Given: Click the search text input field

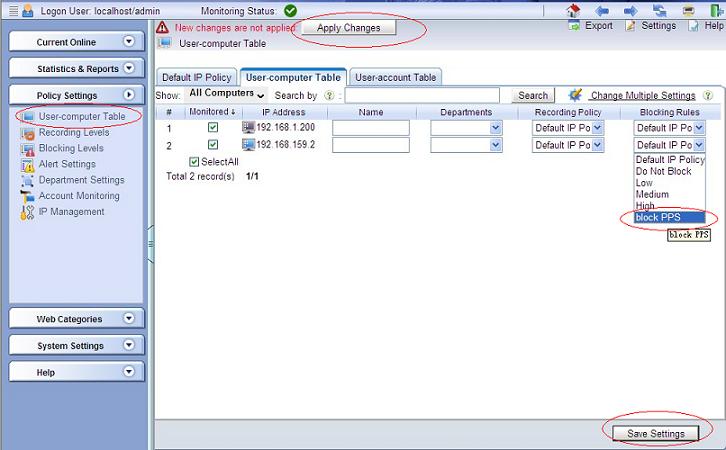Looking at the screenshot, I should tap(422, 95).
